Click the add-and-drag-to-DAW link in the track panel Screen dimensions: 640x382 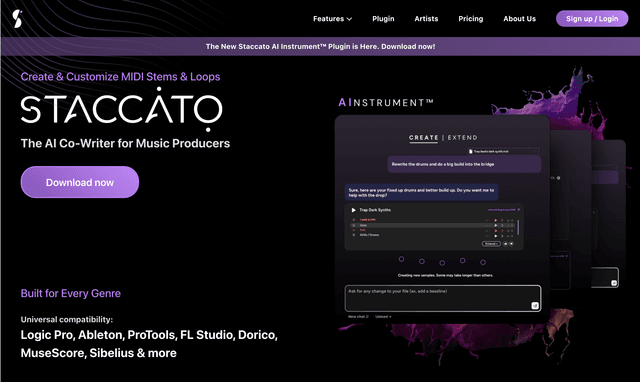[504, 210]
